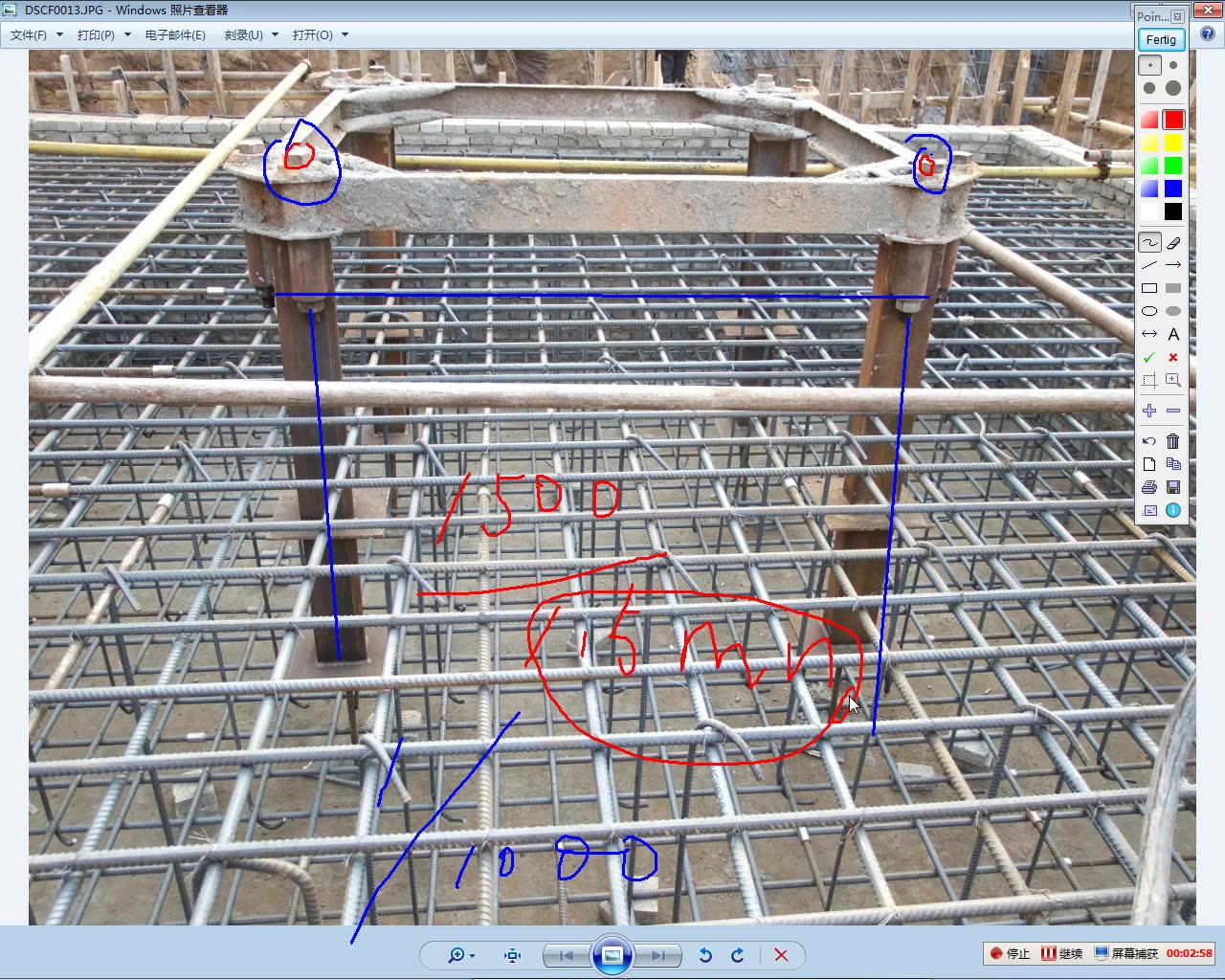Close the pointer toolbar with its X
This screenshot has height=980, width=1225.
click(x=1177, y=16)
